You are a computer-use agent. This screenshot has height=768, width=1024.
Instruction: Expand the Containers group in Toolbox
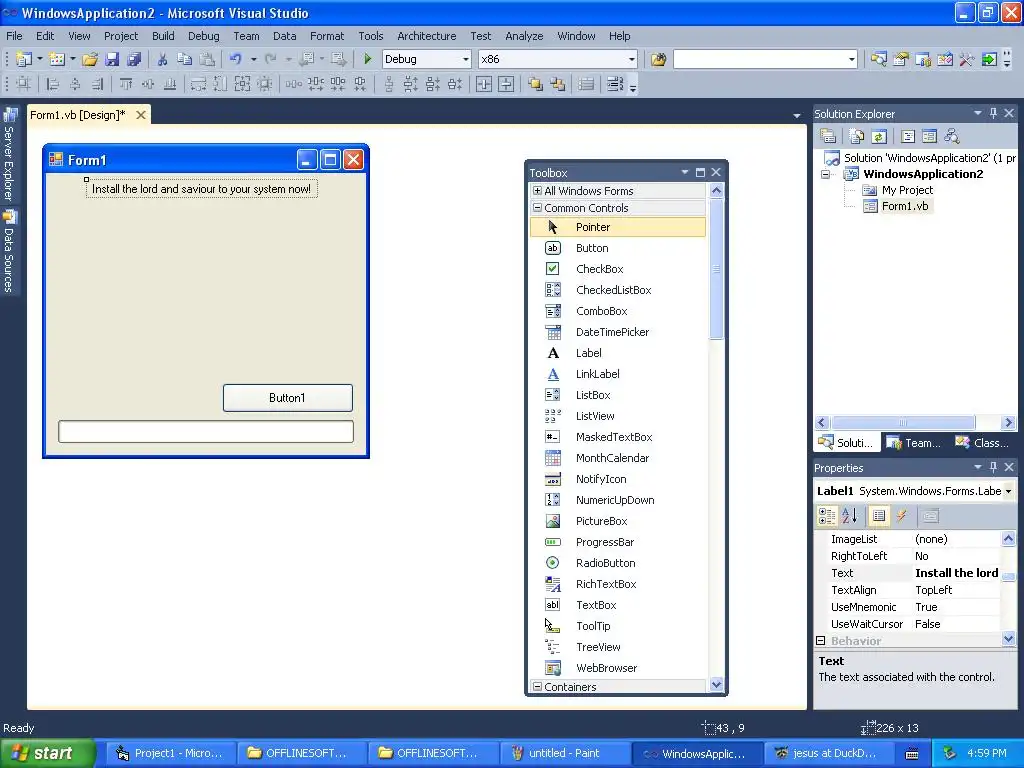pyautogui.click(x=537, y=686)
